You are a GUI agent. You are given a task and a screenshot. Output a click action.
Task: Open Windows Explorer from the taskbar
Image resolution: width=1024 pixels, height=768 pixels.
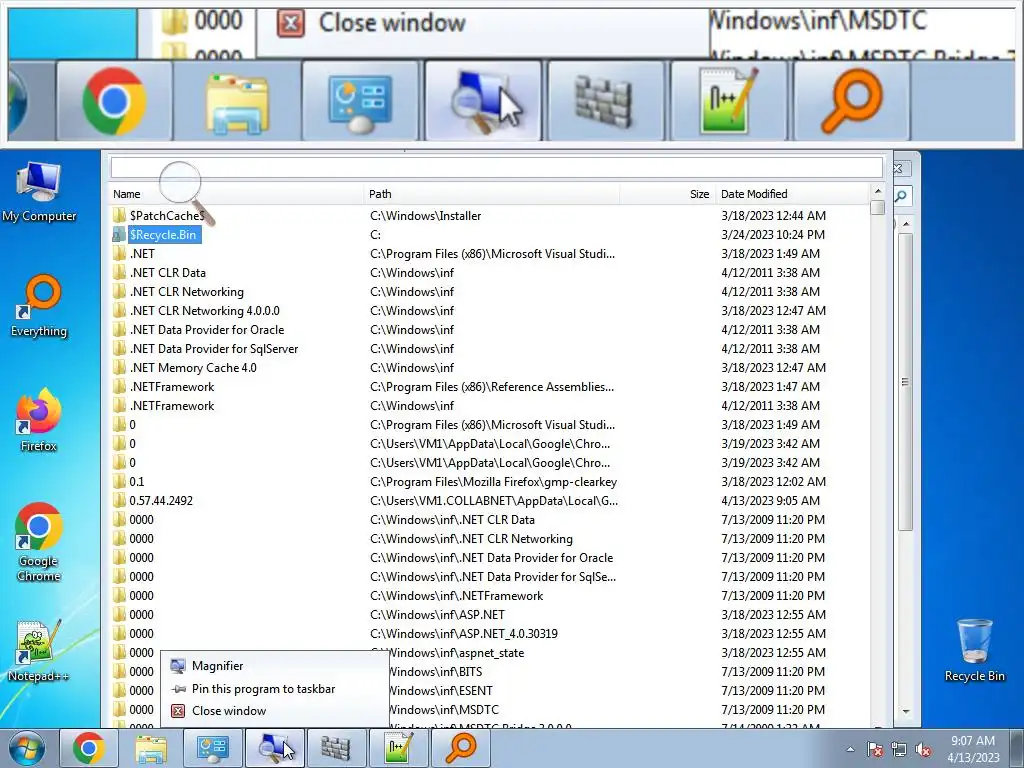151,748
